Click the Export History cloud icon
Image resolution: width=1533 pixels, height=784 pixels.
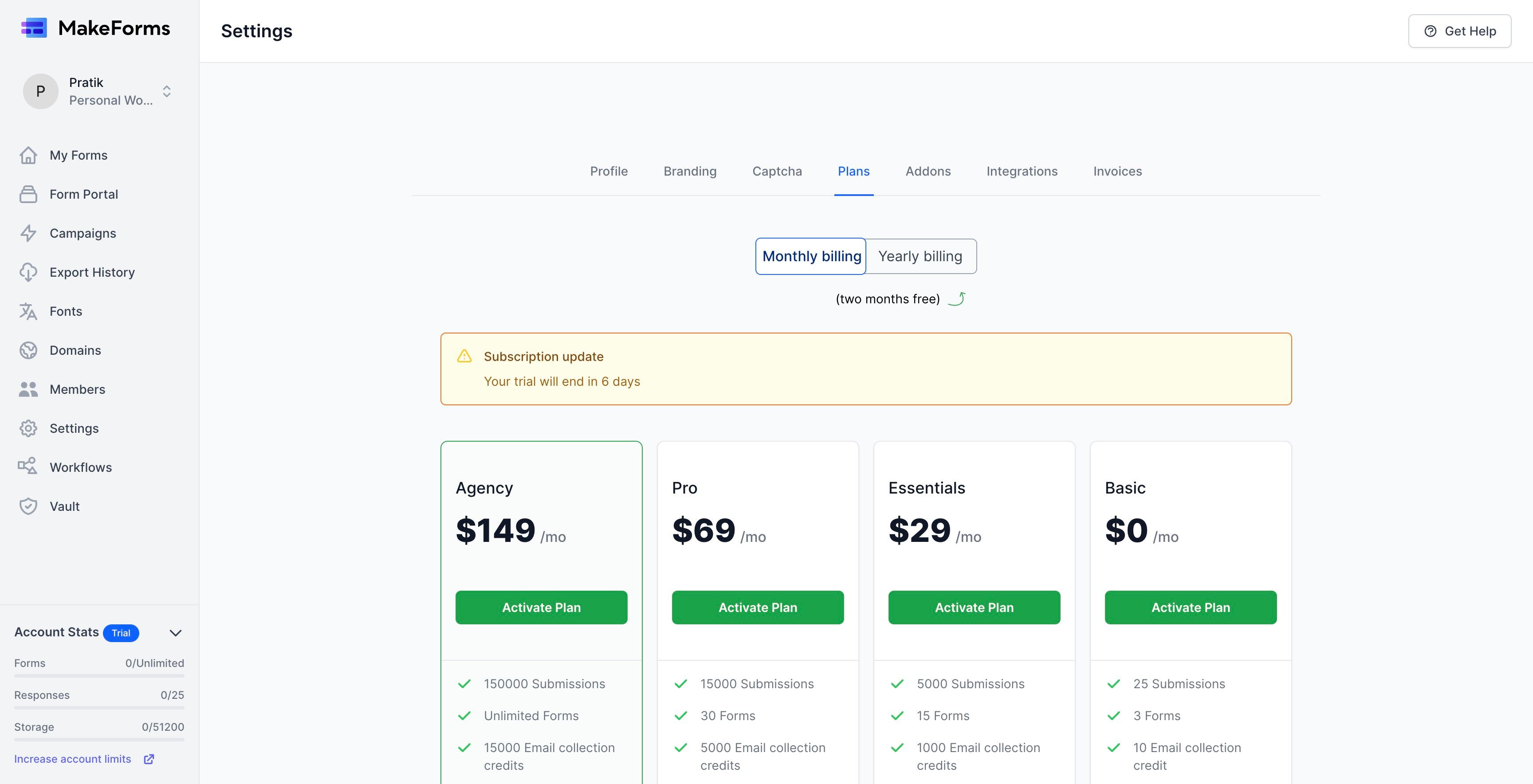tap(28, 272)
